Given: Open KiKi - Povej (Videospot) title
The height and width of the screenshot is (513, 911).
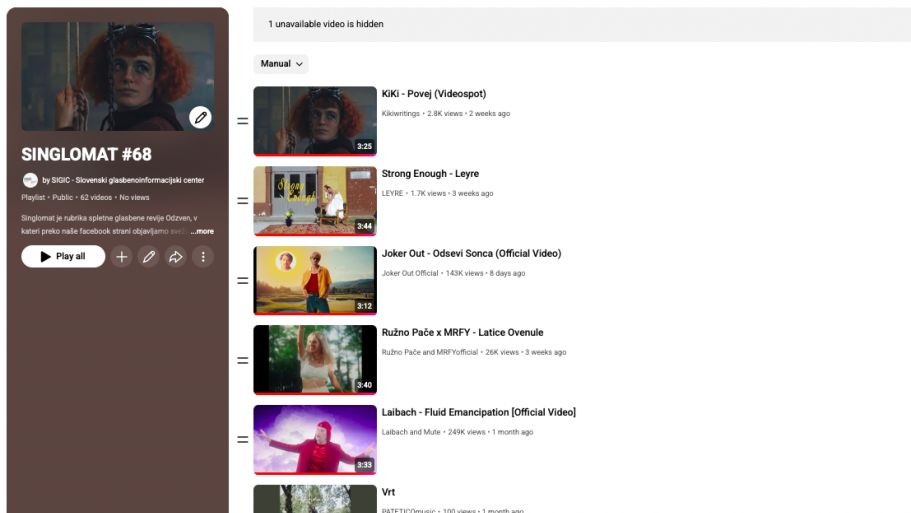Looking at the screenshot, I should pyautogui.click(x=434, y=94).
